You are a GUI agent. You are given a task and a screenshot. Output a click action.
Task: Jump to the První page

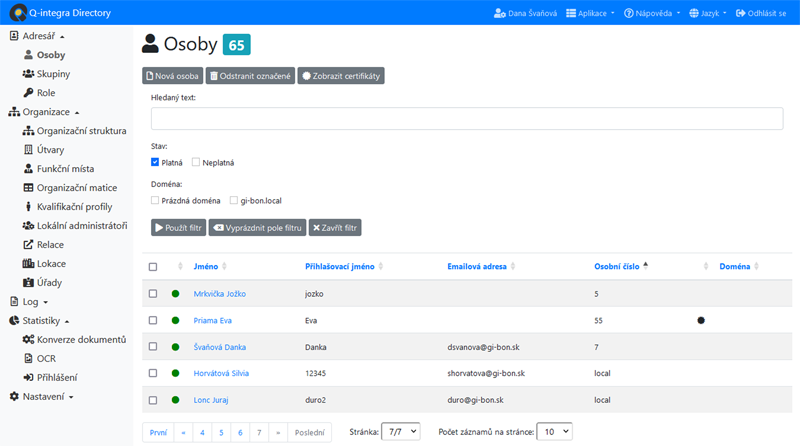[158, 432]
